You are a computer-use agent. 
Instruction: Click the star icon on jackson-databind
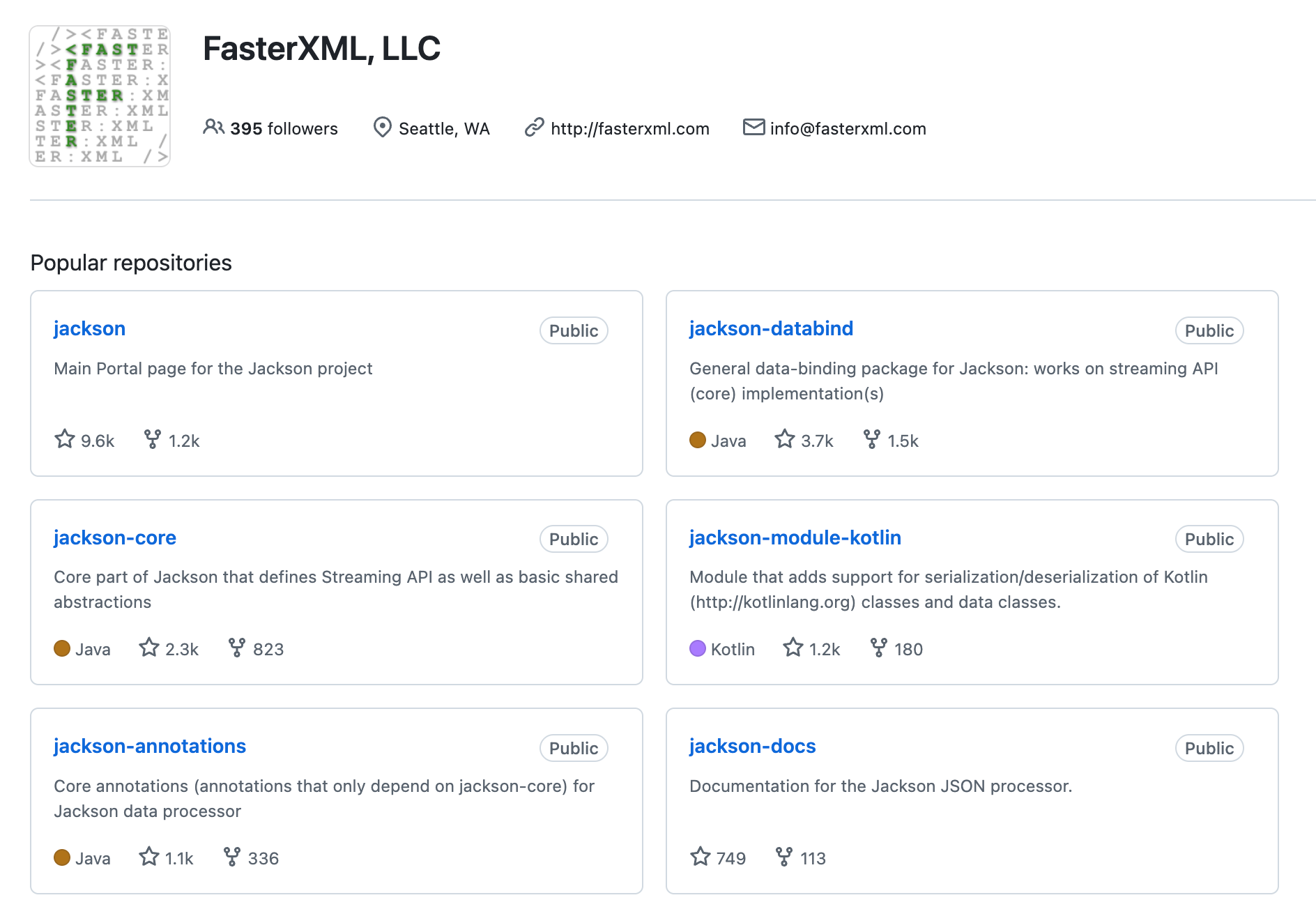pos(785,439)
